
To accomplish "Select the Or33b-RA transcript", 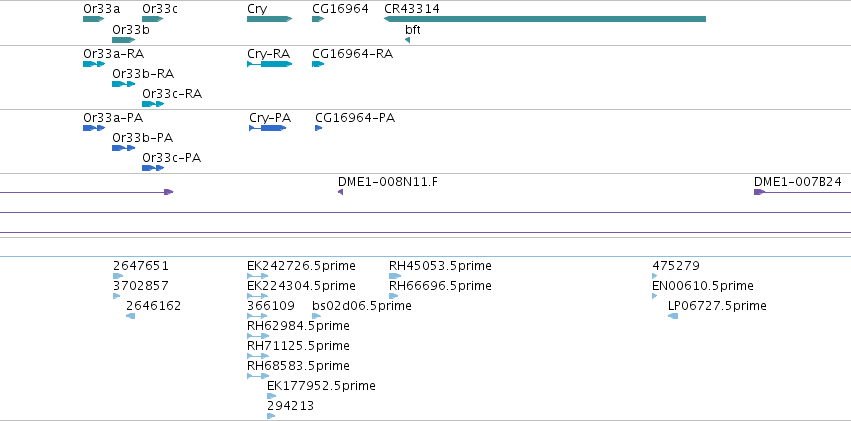I will 124,84.
